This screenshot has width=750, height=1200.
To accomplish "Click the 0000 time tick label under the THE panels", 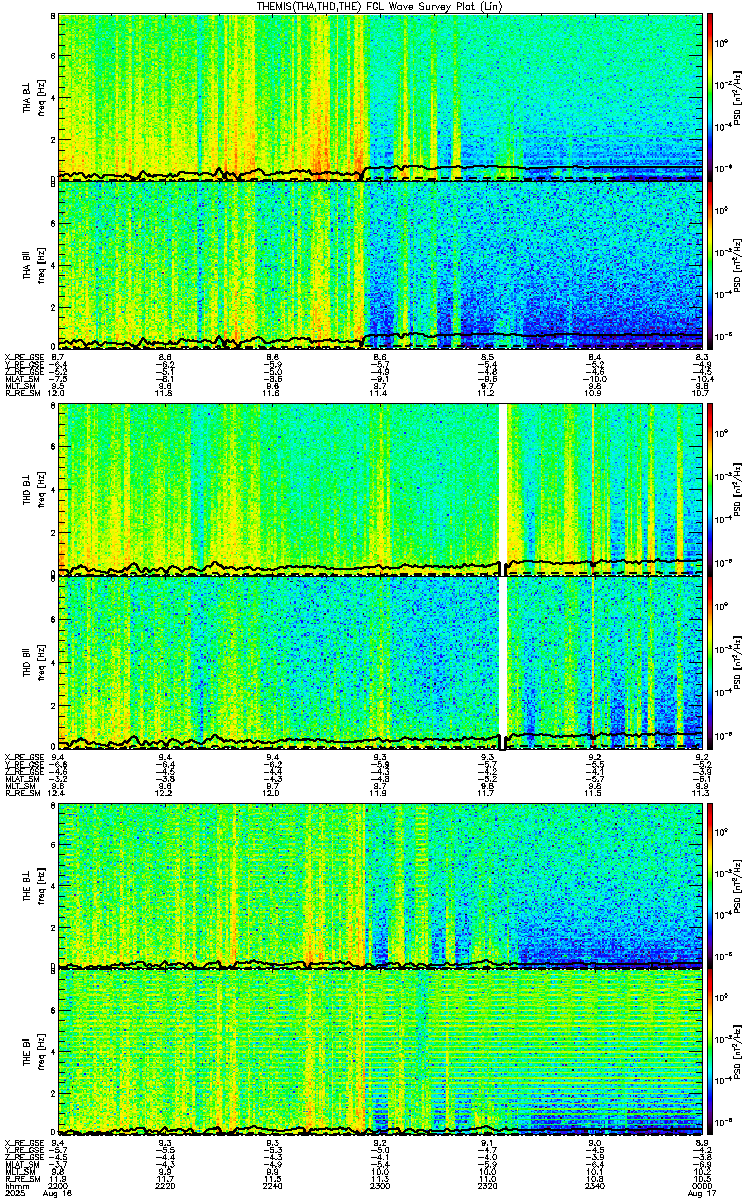I will pyautogui.click(x=701, y=1186).
